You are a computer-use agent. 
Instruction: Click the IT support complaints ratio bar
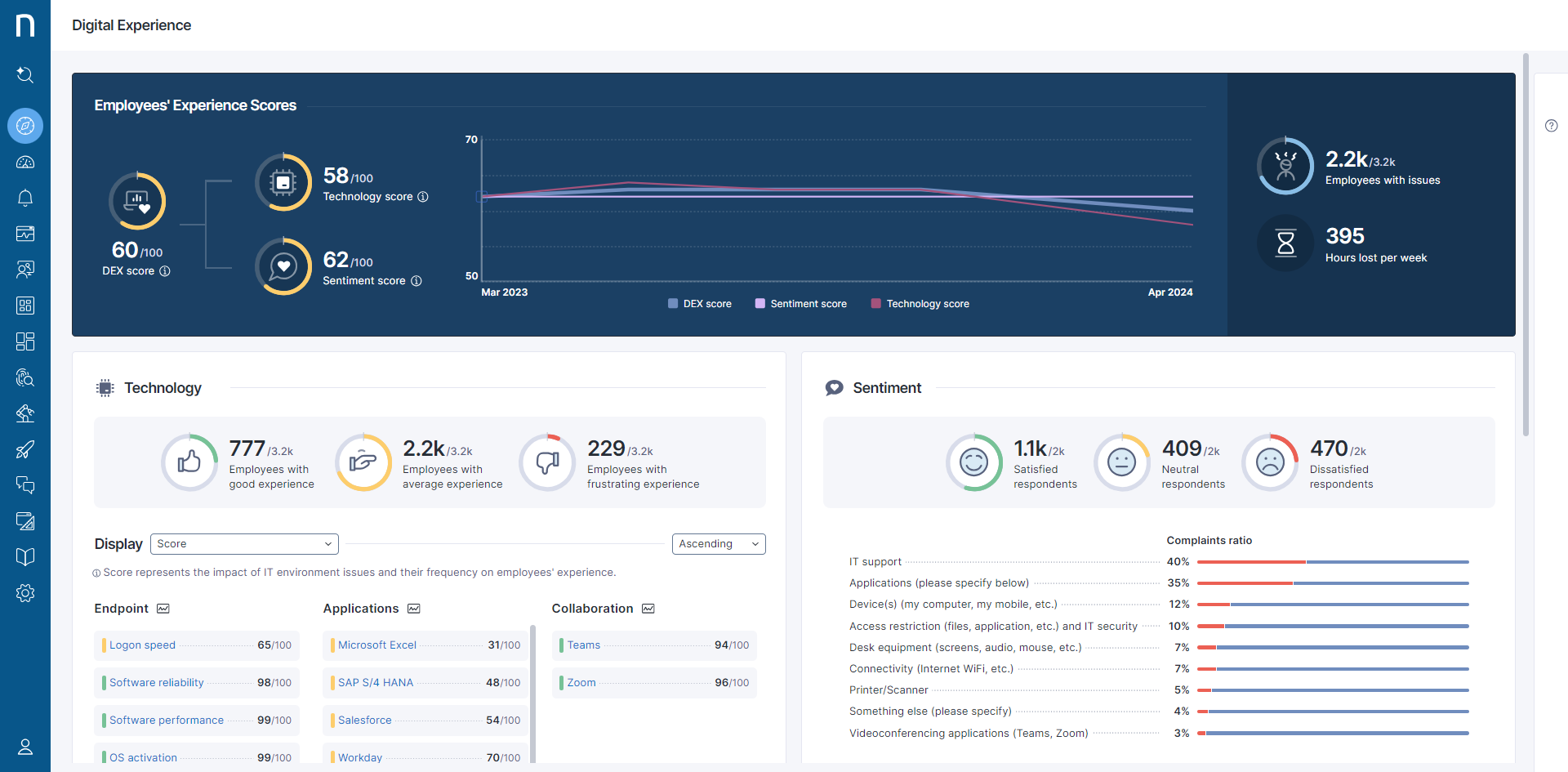1332,562
